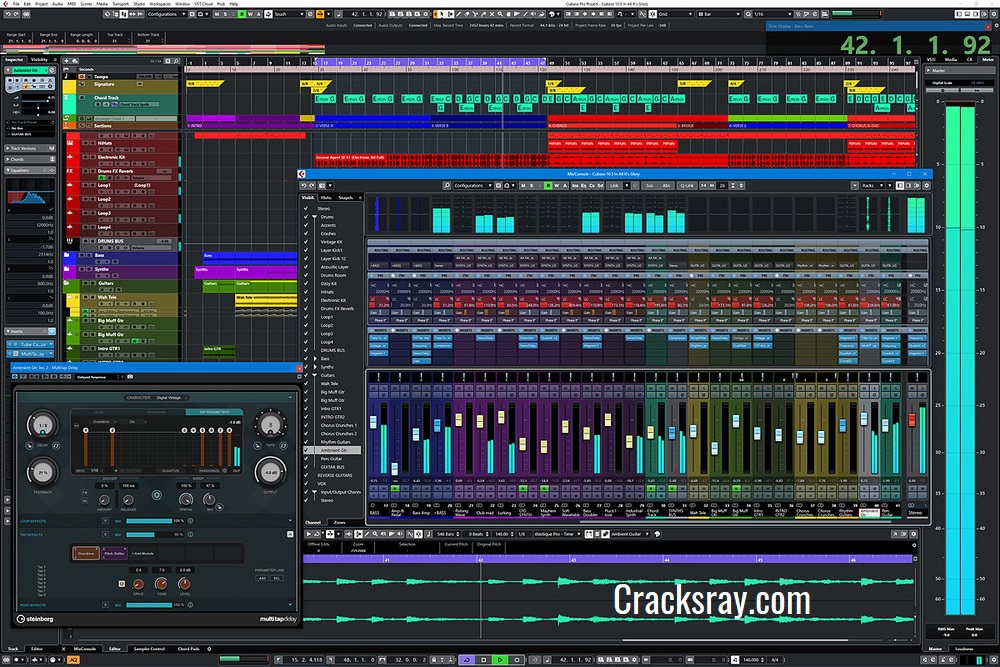This screenshot has height=667, width=1000.
Task: Uncheck the Ambient Gtr channel visibility
Action: [x=306, y=450]
